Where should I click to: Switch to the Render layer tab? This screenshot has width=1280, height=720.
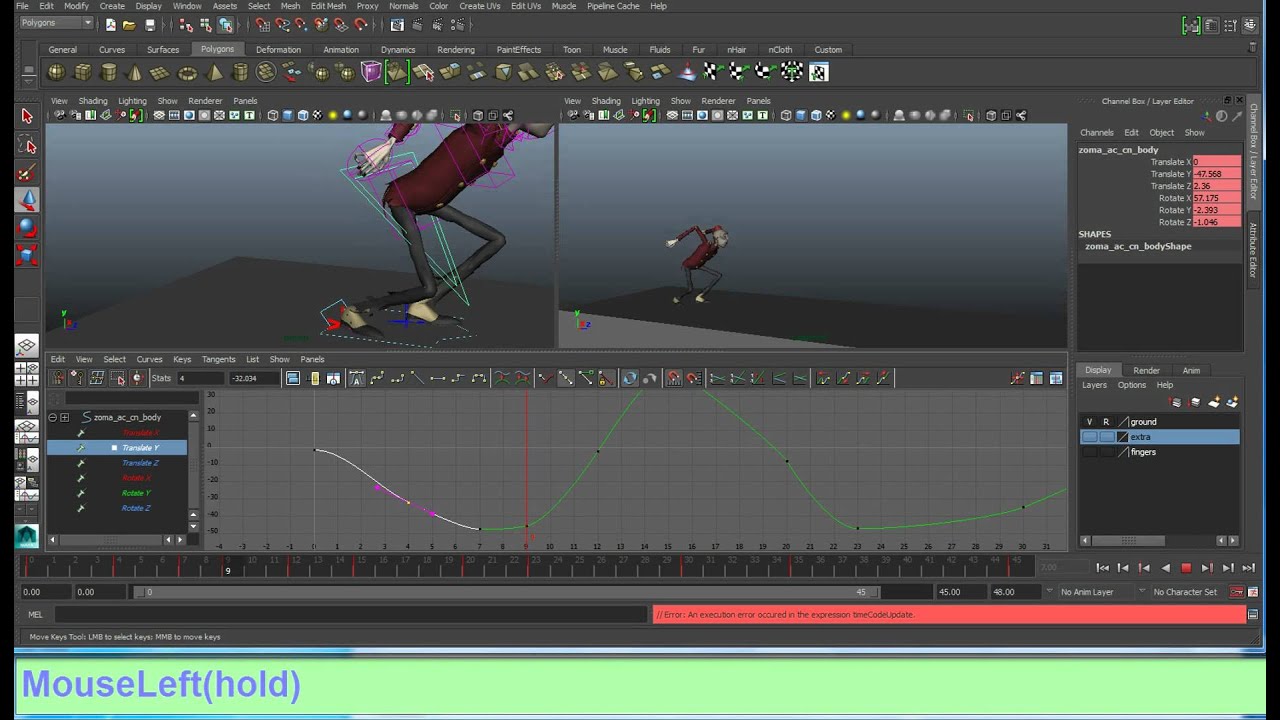[x=1146, y=370]
